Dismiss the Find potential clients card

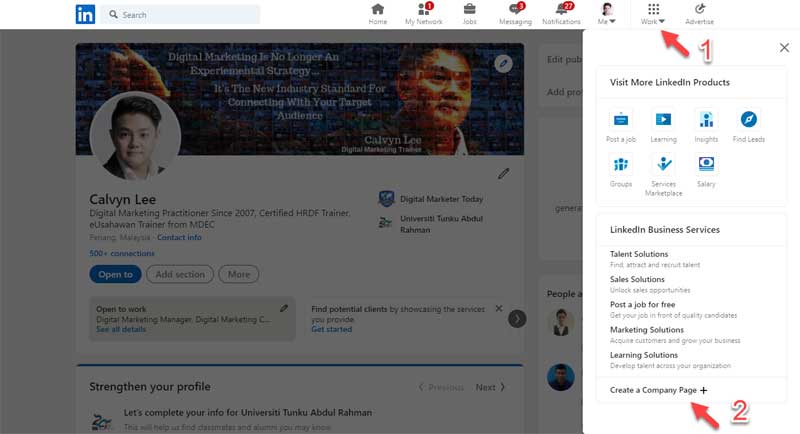pyautogui.click(x=498, y=309)
